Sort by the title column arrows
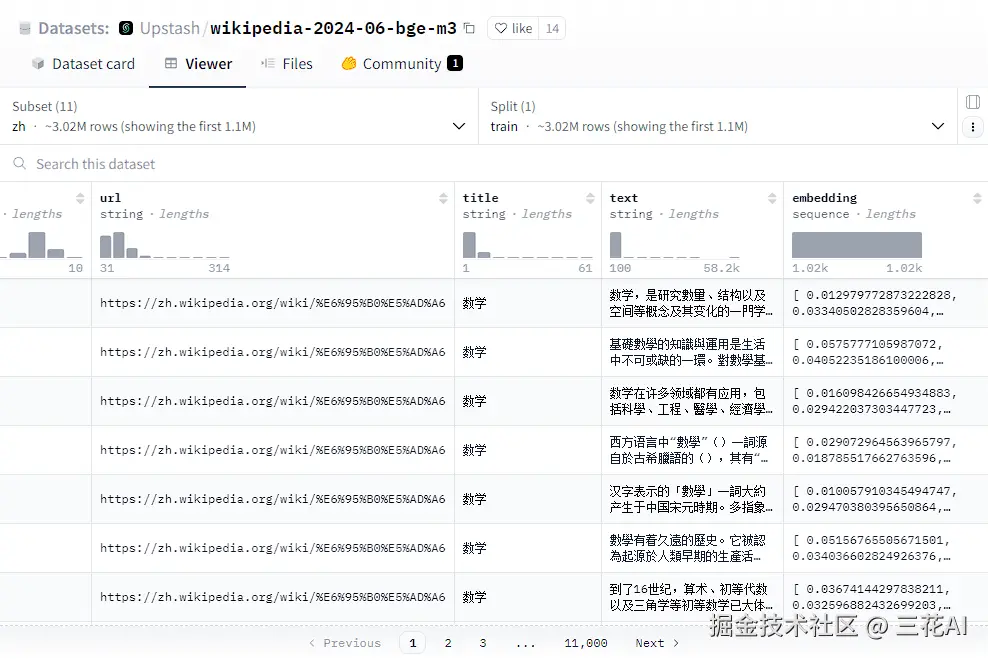Image resolution: width=988 pixels, height=659 pixels. pyautogui.click(x=590, y=198)
